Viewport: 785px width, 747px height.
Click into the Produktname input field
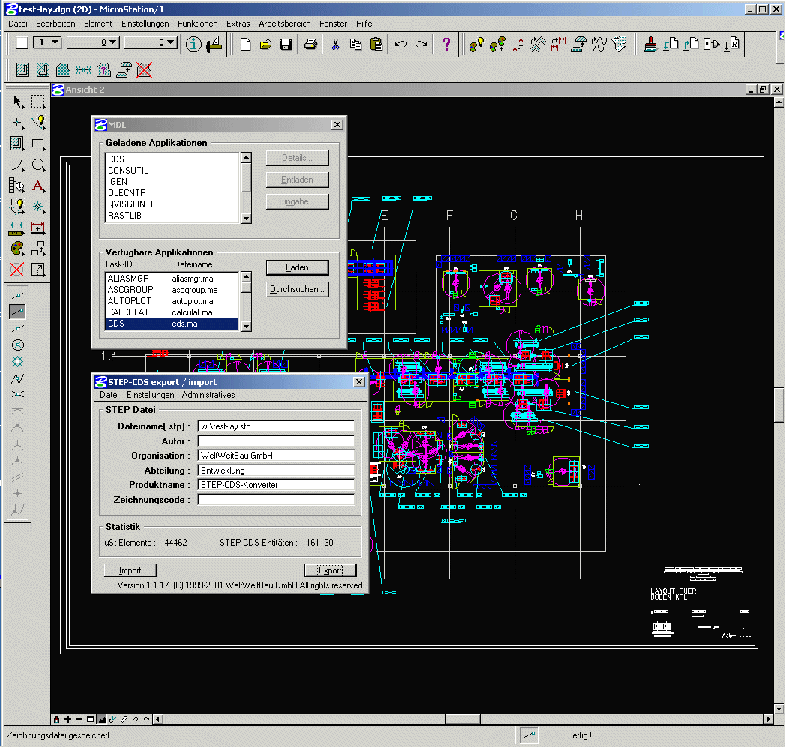tap(276, 485)
